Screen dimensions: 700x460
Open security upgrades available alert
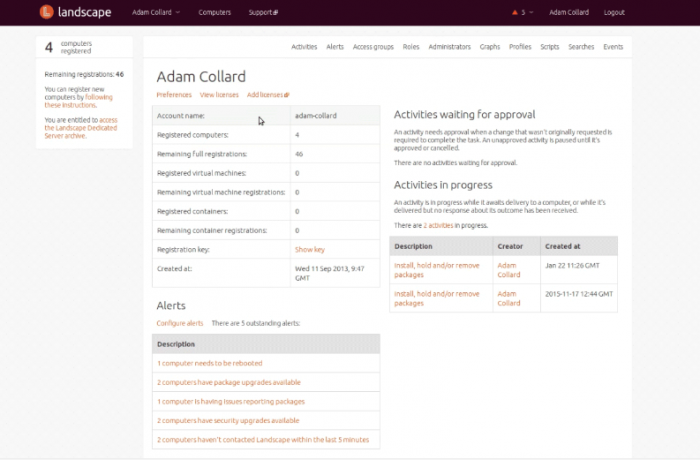coord(228,421)
